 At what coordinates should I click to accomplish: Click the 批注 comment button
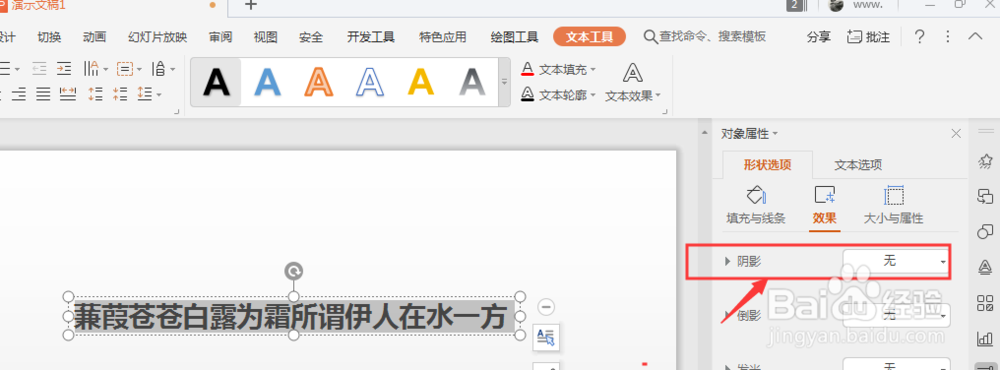click(869, 37)
